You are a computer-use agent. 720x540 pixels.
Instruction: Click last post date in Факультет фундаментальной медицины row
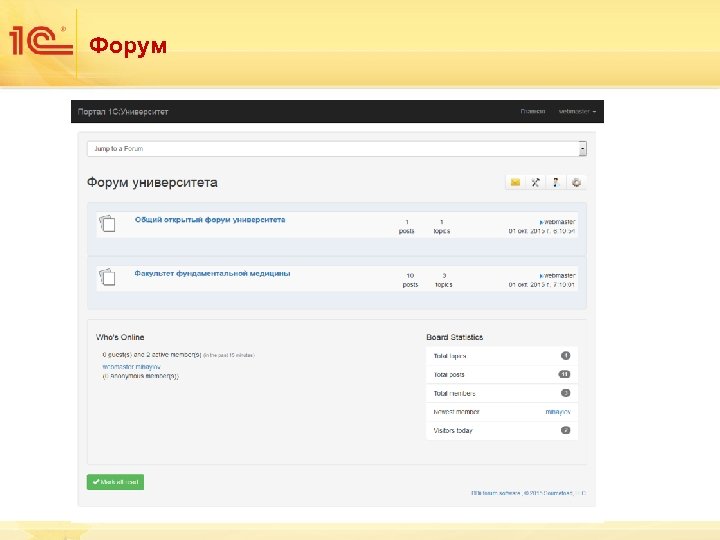pos(541,285)
